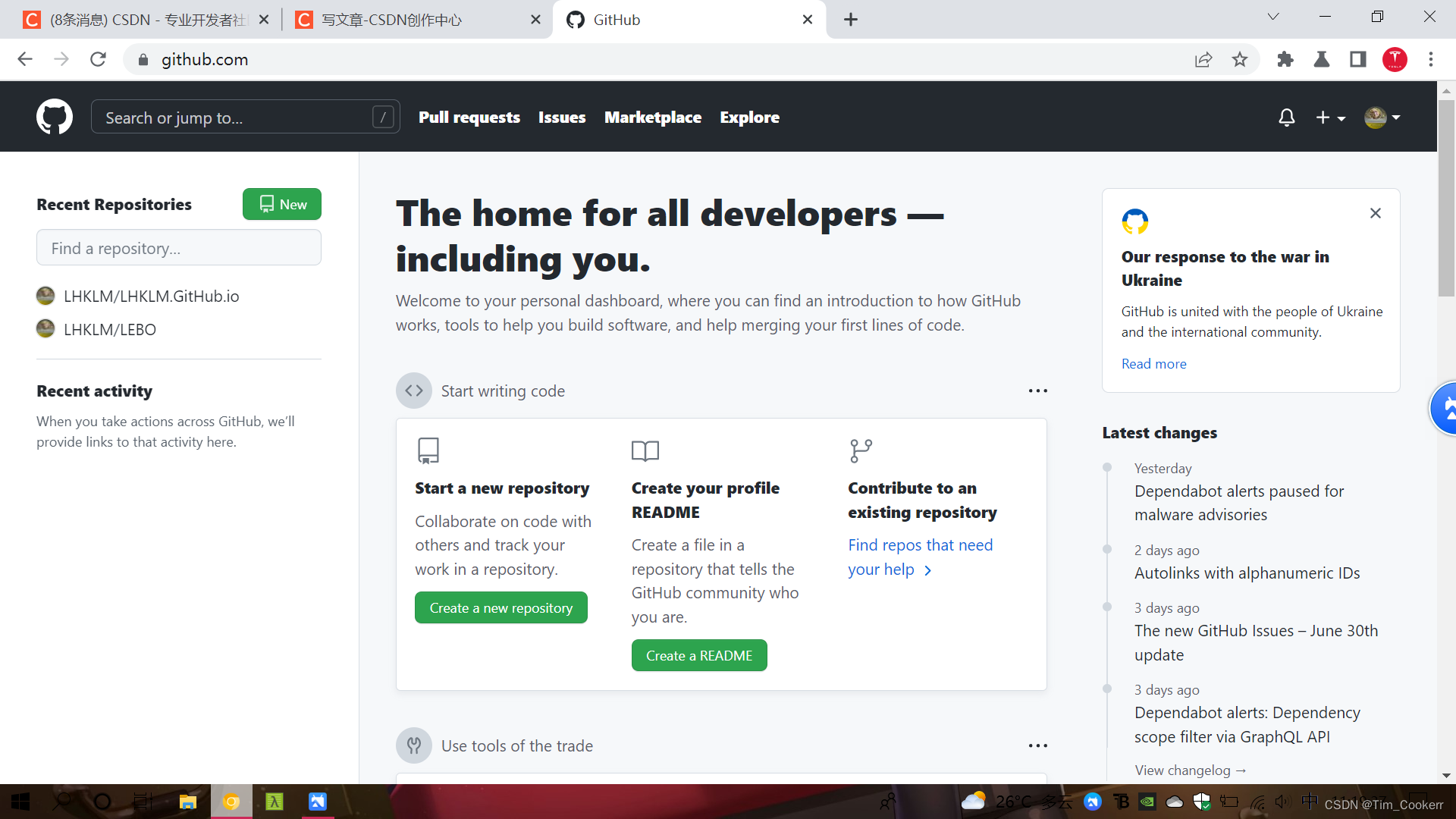Reload the github.com page

tap(98, 59)
